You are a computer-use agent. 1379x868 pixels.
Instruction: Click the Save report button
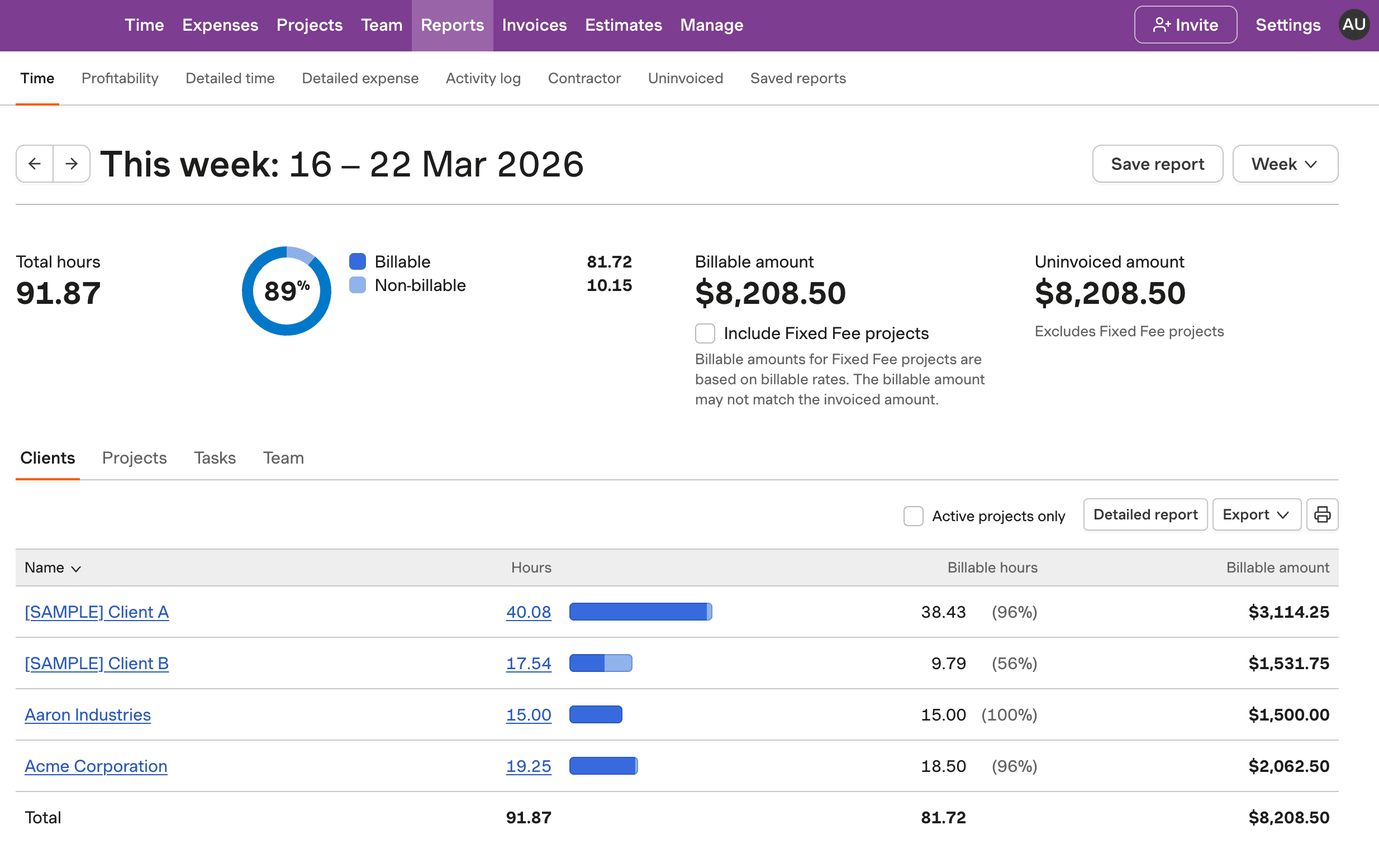(1157, 164)
